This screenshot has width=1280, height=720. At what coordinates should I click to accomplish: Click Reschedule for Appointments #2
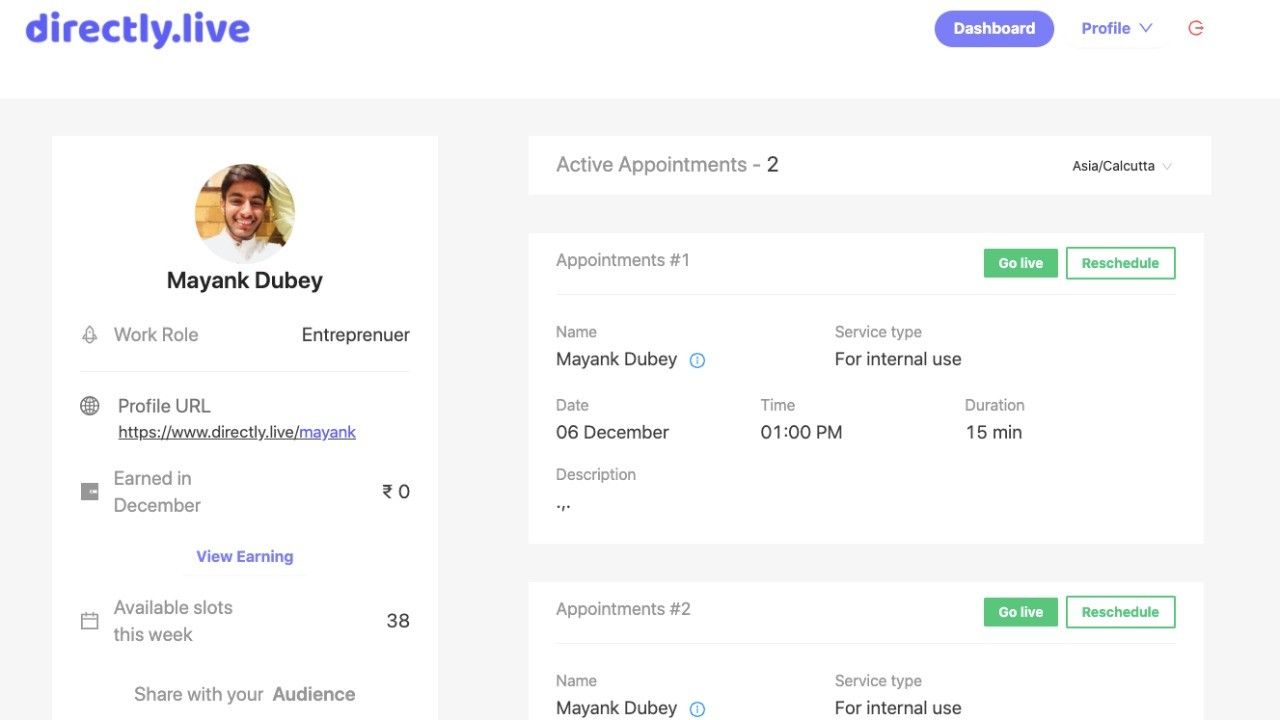1121,612
